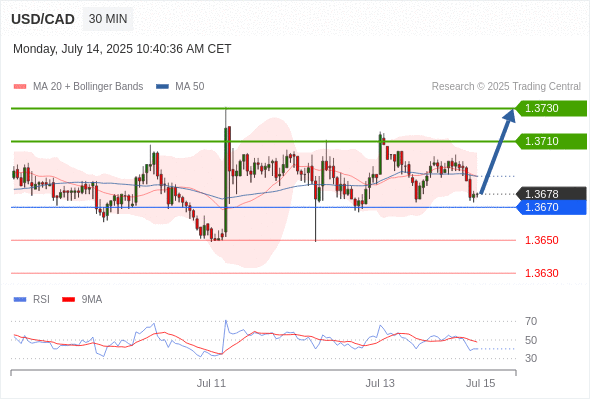Click the red 1.3630 support label
This screenshot has height=400, width=590.
[x=541, y=273]
